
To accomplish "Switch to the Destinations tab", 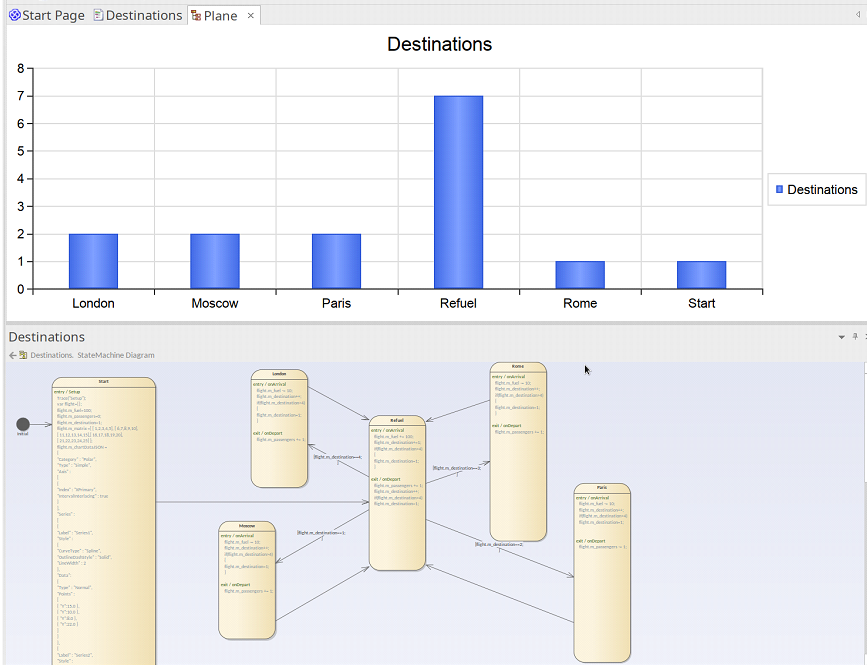I will (143, 15).
